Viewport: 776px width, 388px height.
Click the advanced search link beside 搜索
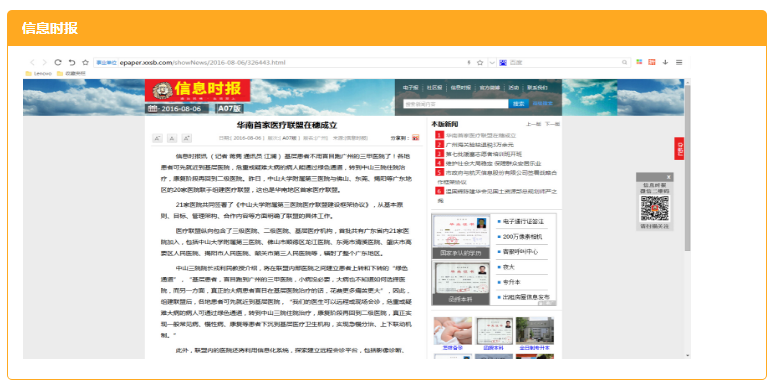[x=542, y=104]
